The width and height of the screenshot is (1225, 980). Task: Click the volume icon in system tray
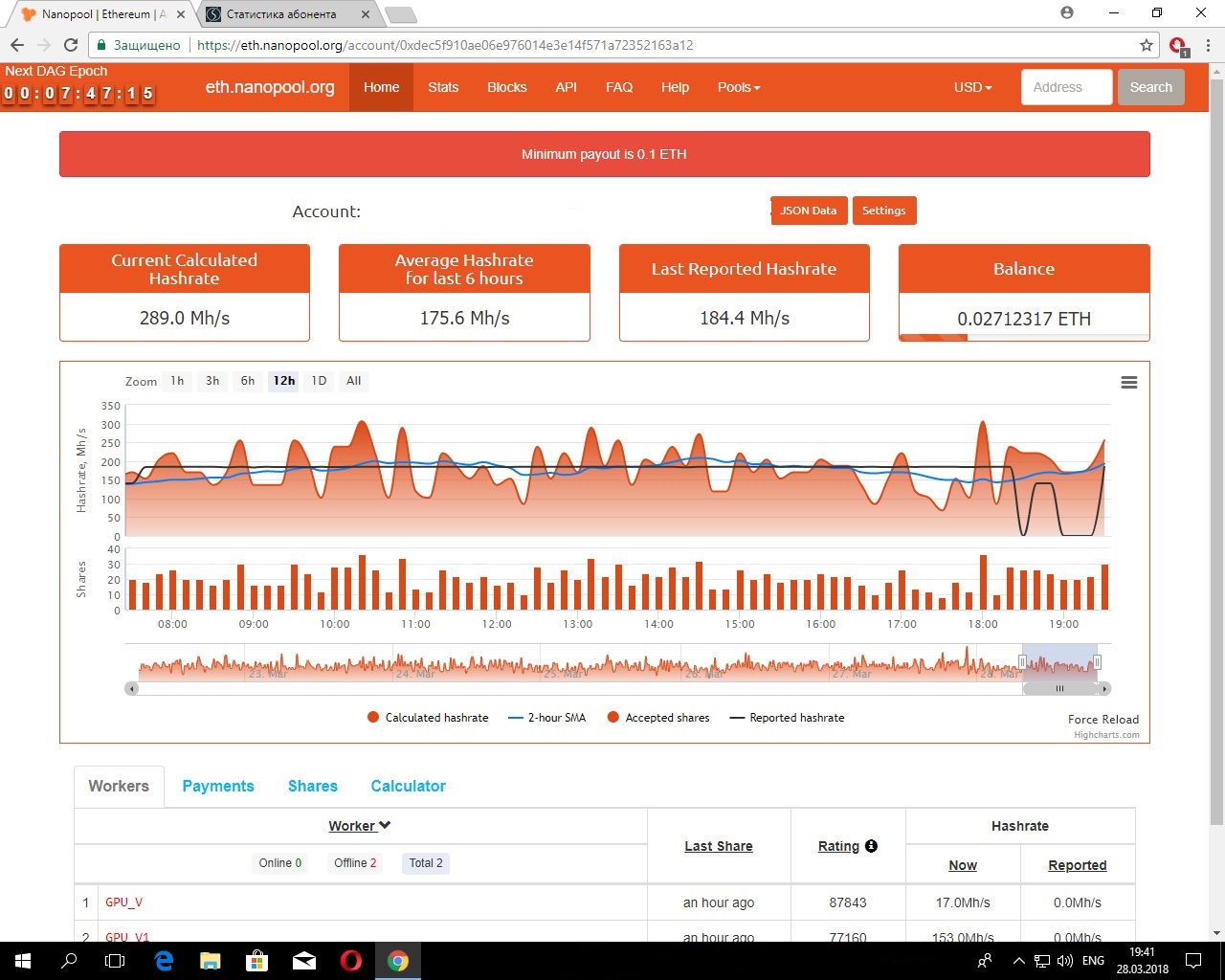[x=1065, y=961]
